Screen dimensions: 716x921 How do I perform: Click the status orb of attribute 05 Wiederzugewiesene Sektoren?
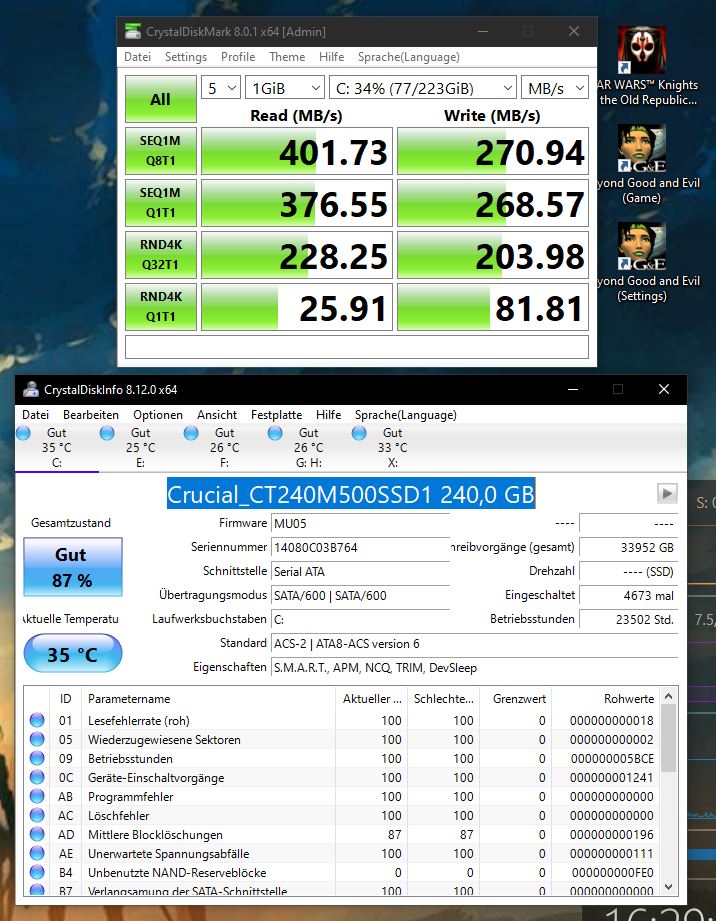click(x=37, y=739)
